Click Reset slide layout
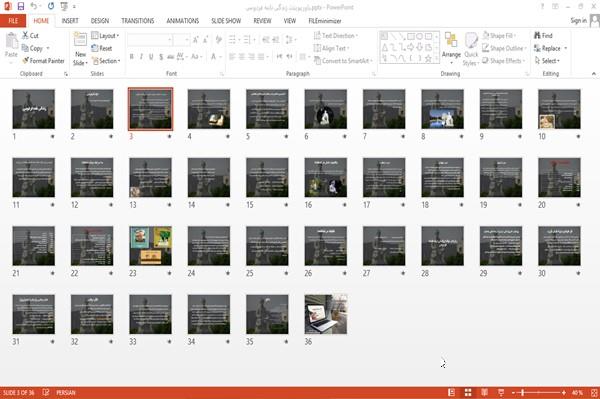Image resolution: width=600 pixels, height=399 pixels. (102, 48)
